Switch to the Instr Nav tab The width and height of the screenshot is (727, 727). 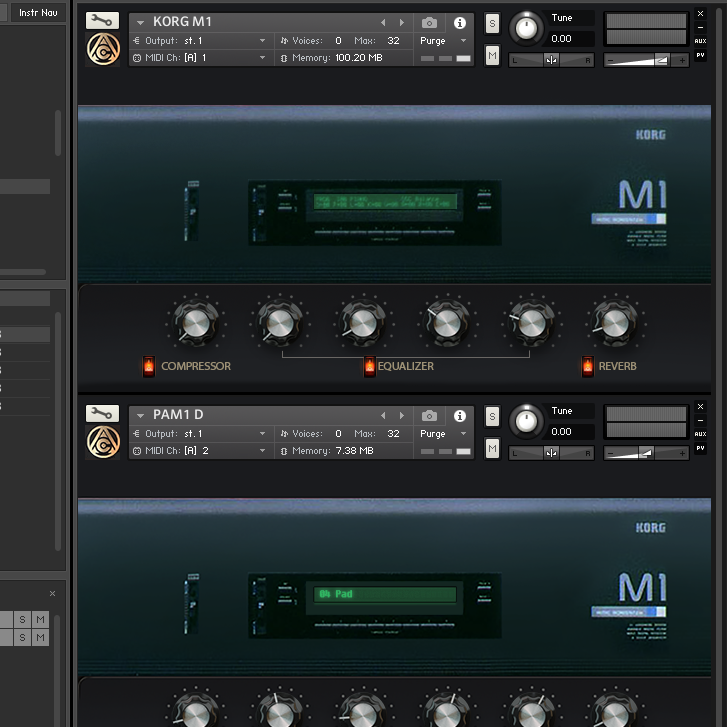click(38, 13)
